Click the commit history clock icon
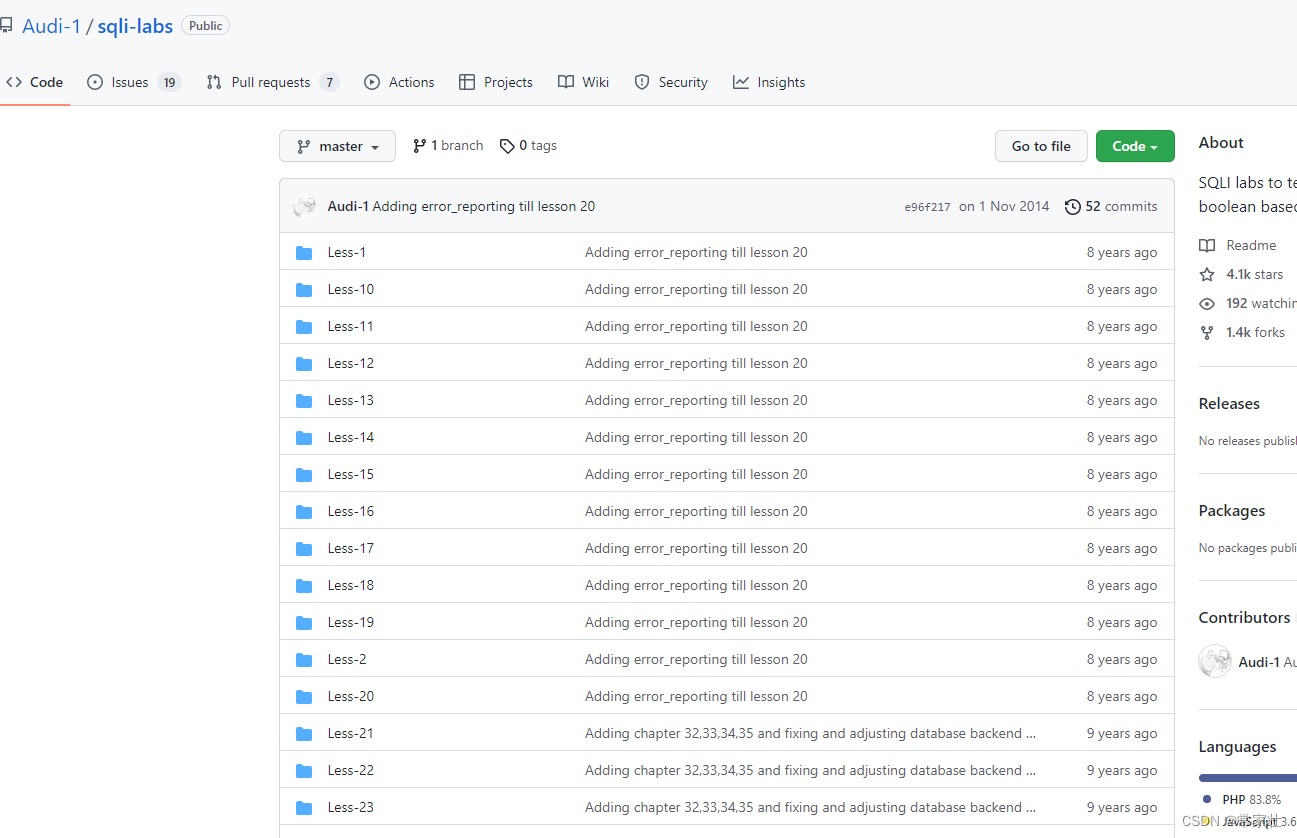The height and width of the screenshot is (838, 1297). 1073,207
